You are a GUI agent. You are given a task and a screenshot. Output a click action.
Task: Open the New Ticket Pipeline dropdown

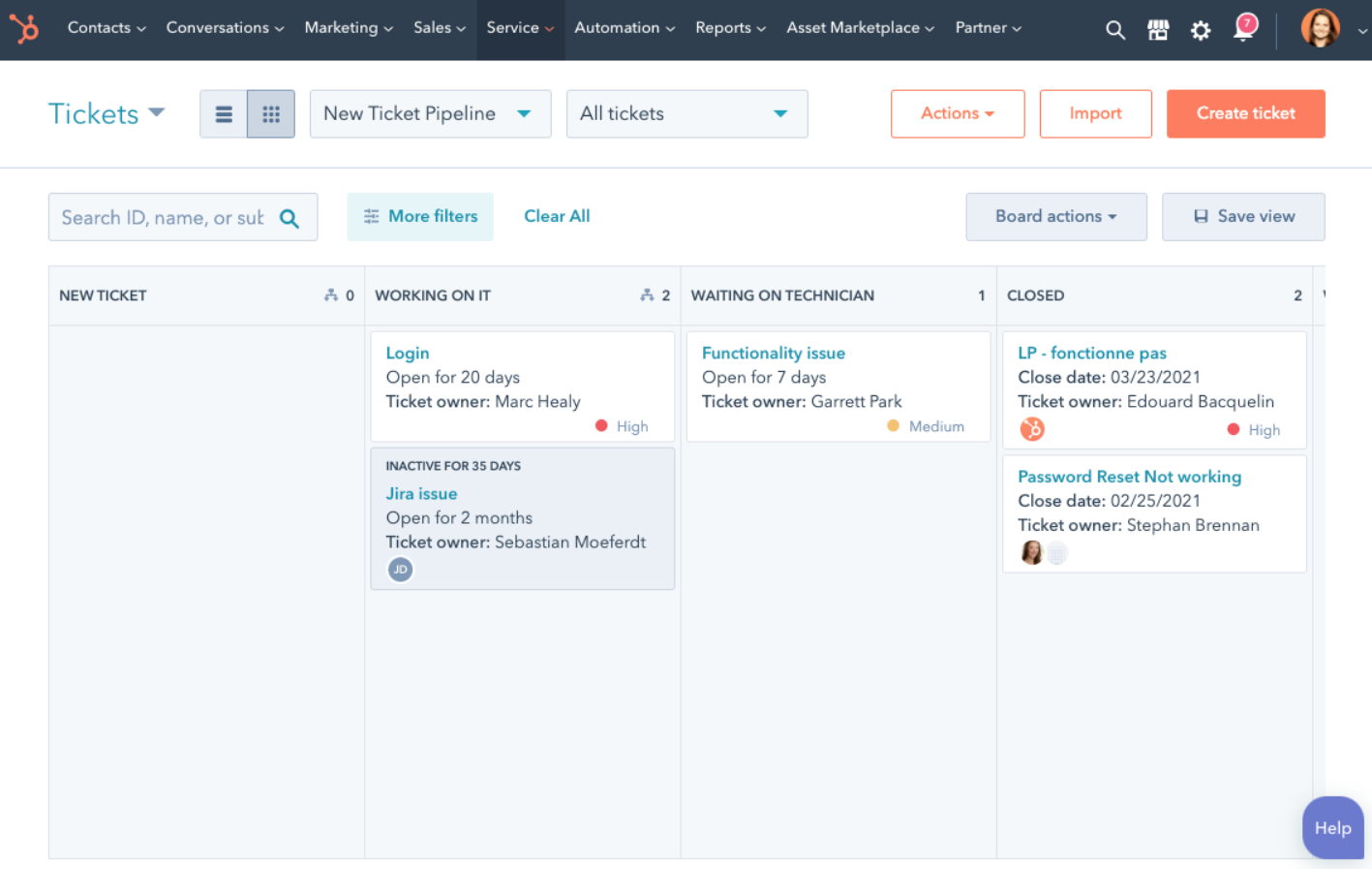point(430,113)
